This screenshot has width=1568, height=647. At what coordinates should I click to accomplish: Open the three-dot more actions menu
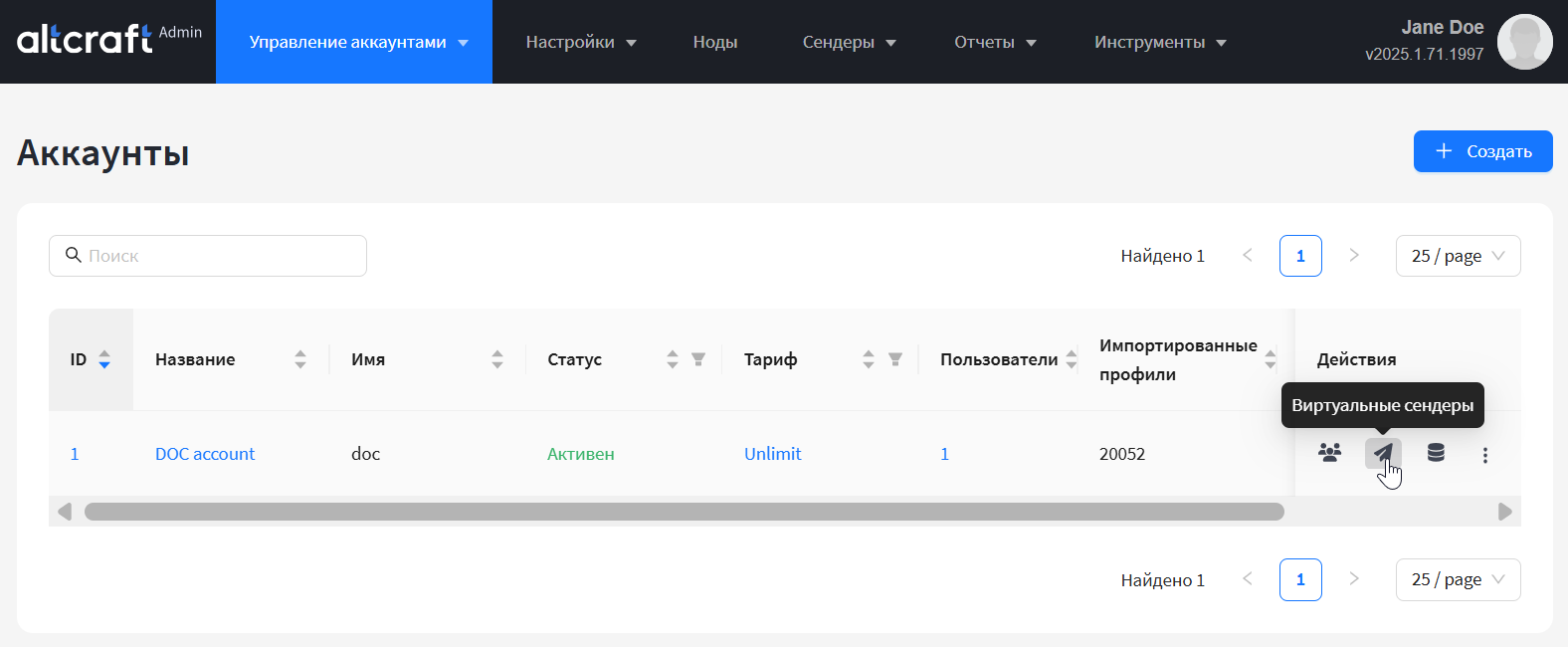click(1485, 455)
